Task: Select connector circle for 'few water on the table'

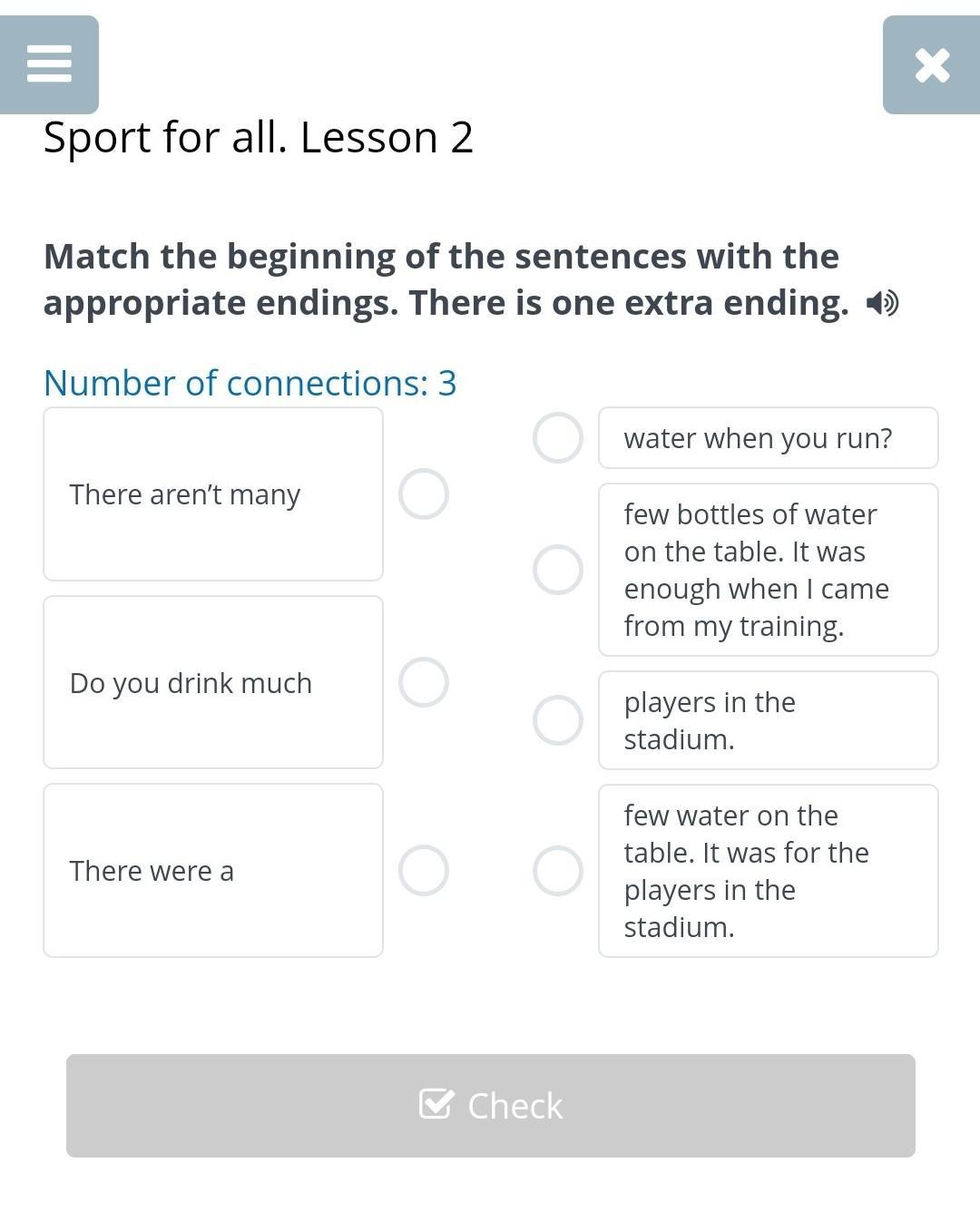Action: pyautogui.click(x=558, y=871)
